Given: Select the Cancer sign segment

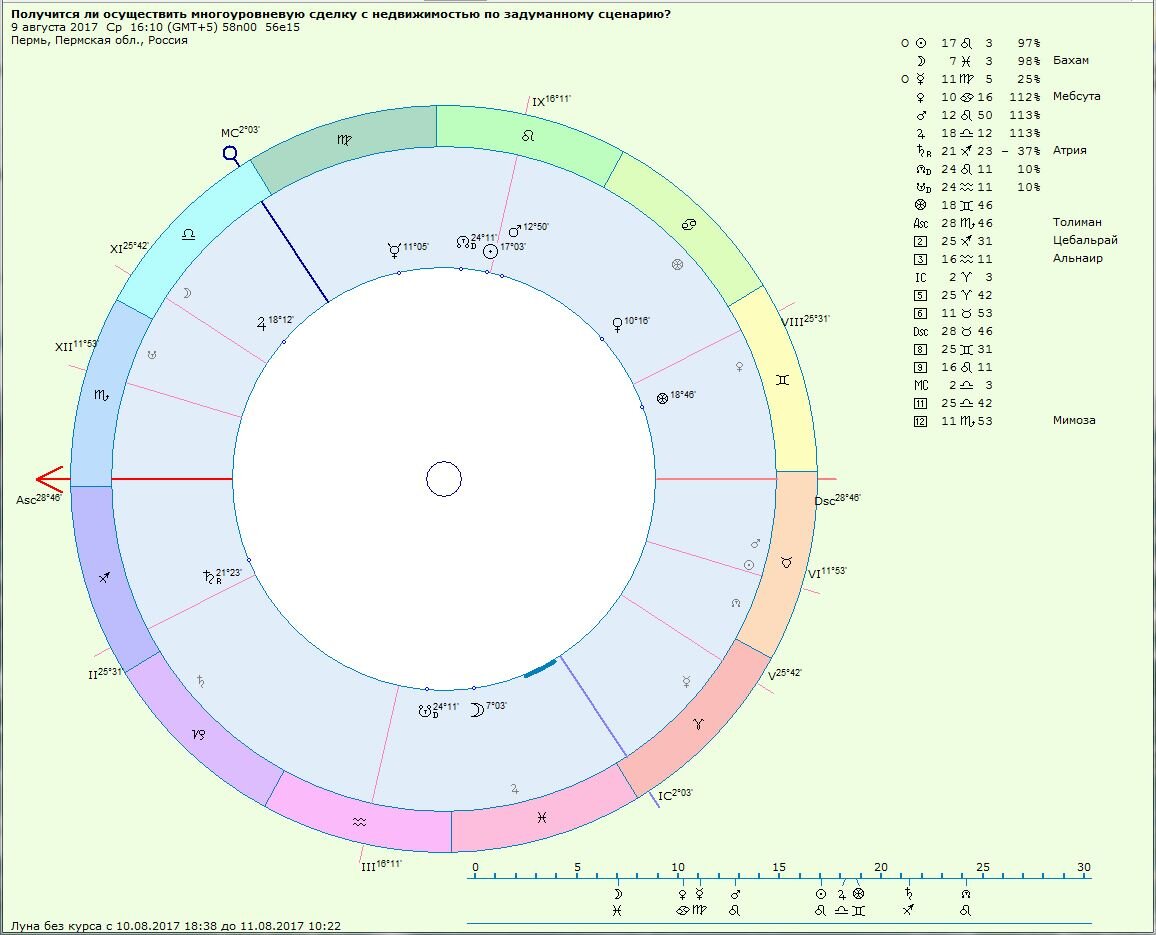Looking at the screenshot, I should coord(689,224).
